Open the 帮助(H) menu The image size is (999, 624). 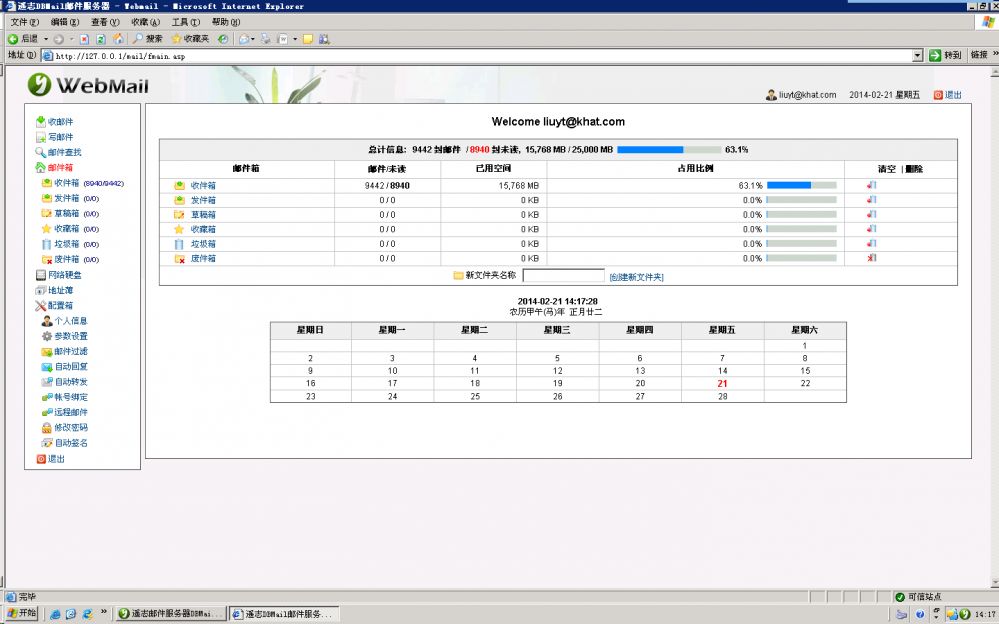tap(226, 22)
